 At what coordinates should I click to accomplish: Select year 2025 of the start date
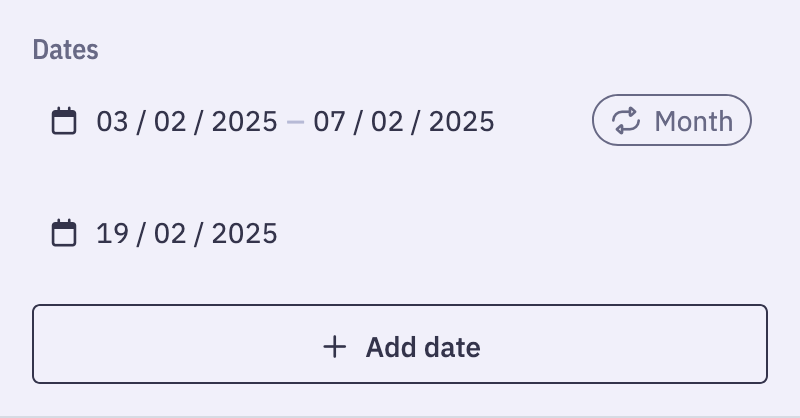pyautogui.click(x=244, y=121)
